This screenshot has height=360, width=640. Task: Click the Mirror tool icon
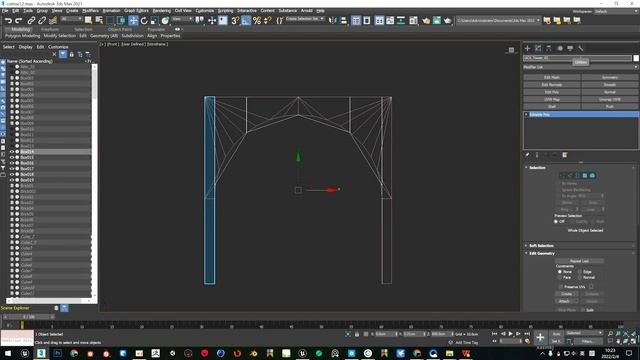pyautogui.click(x=333, y=20)
